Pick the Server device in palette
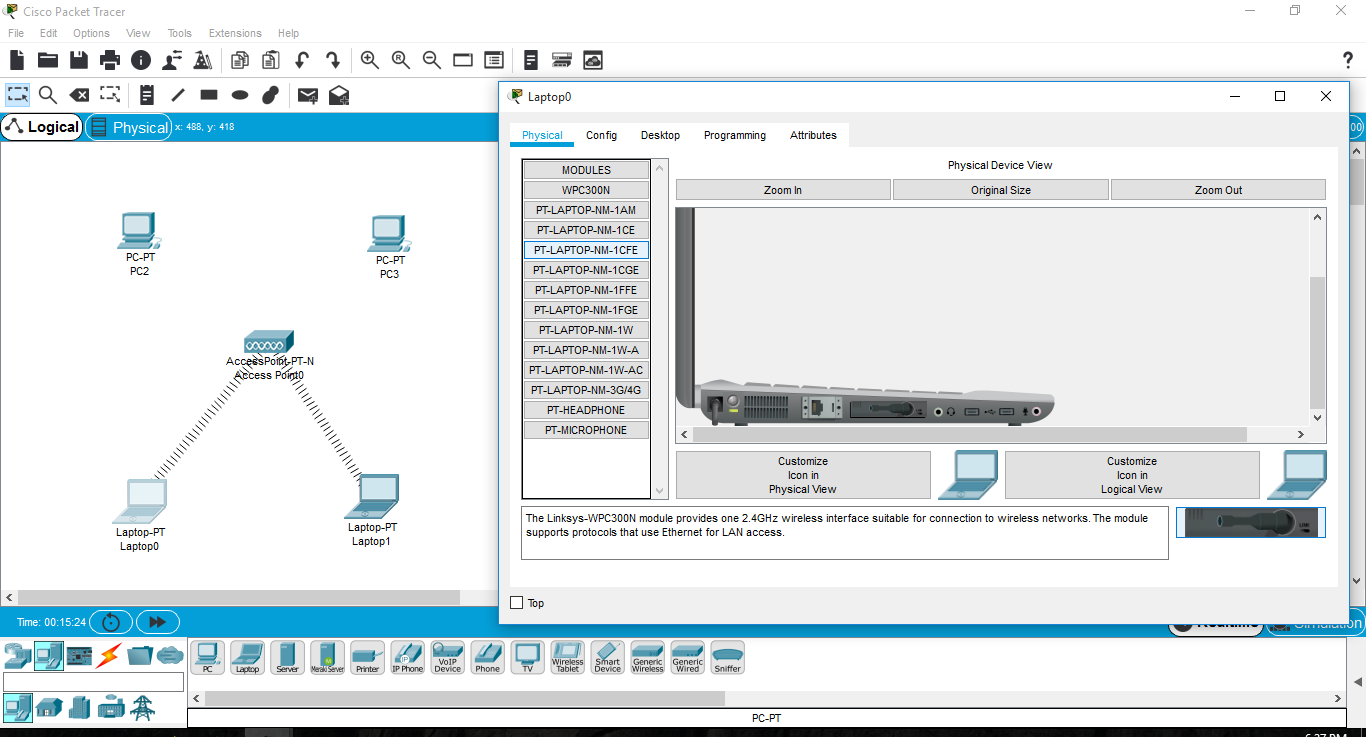 pos(287,657)
